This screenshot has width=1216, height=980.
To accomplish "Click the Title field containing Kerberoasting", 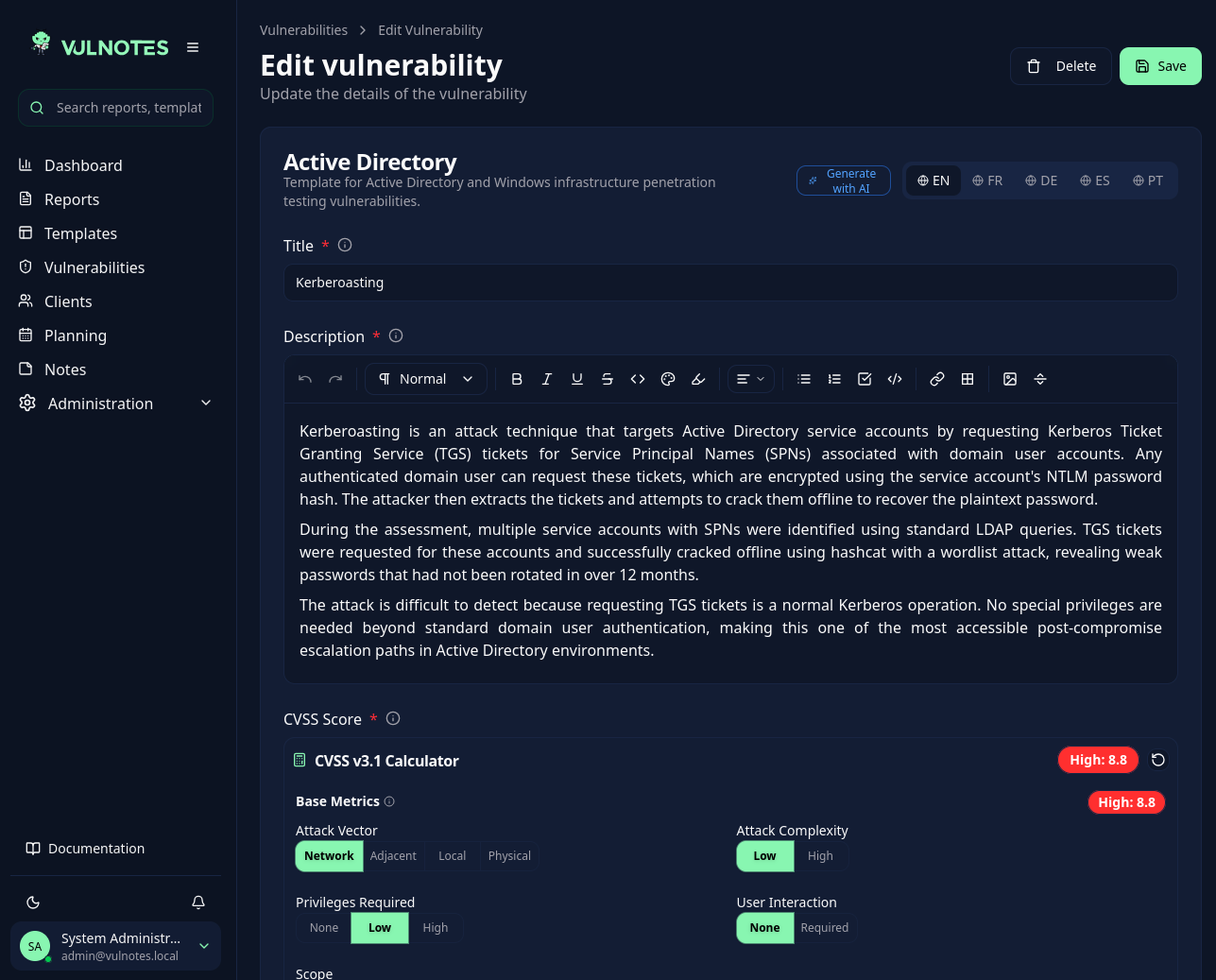I will coord(730,283).
